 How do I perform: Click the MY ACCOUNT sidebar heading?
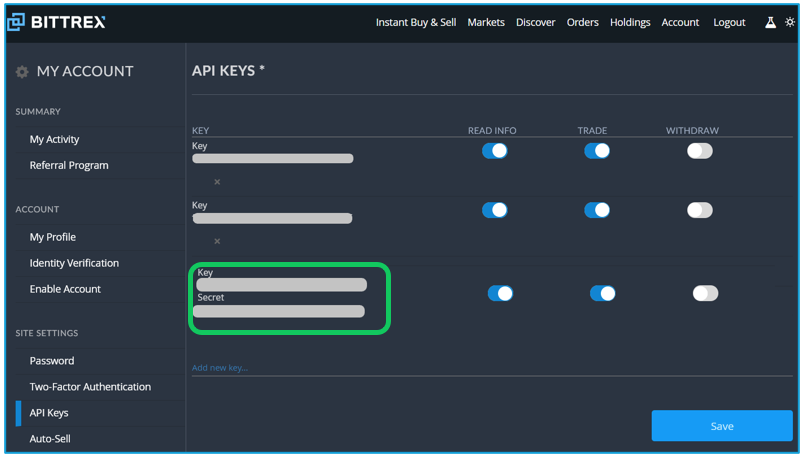pos(85,71)
